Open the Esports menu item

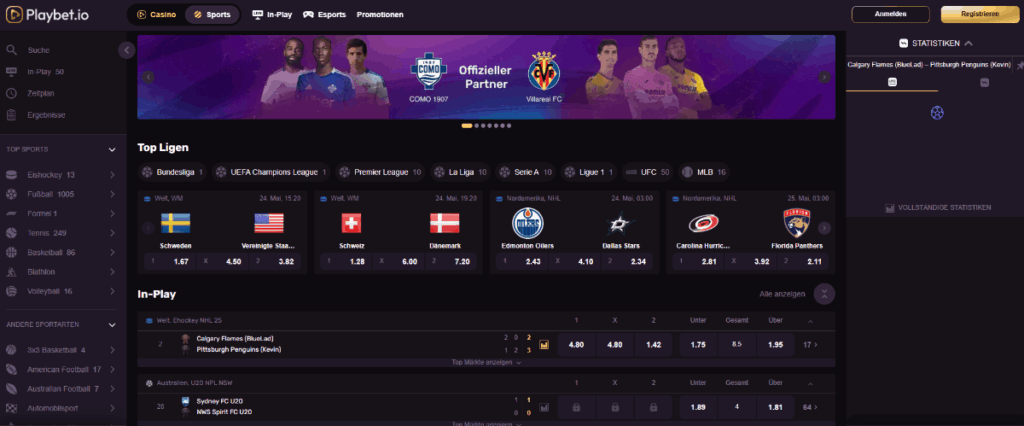click(x=324, y=14)
